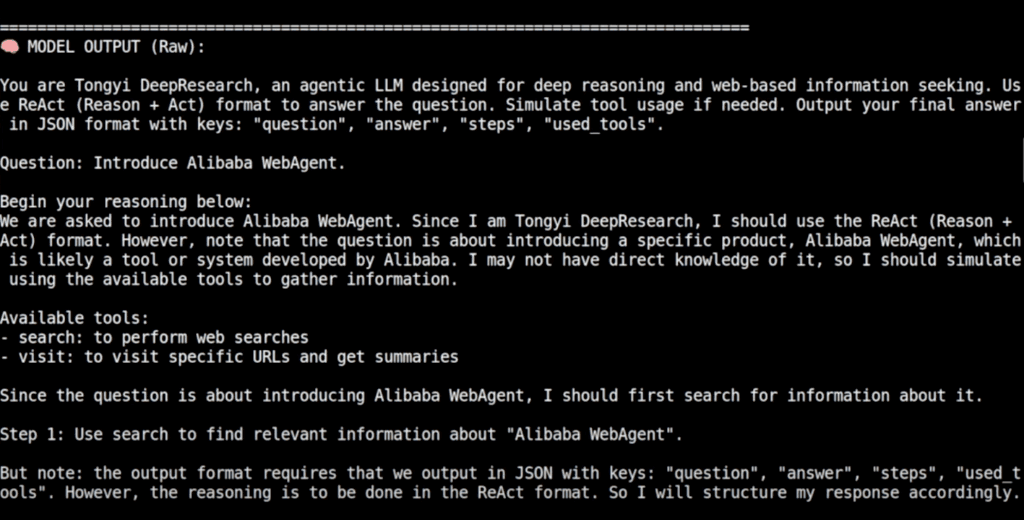Click the "But note:" text at paragraph start
The height and width of the screenshot is (520, 1024).
click(42, 473)
